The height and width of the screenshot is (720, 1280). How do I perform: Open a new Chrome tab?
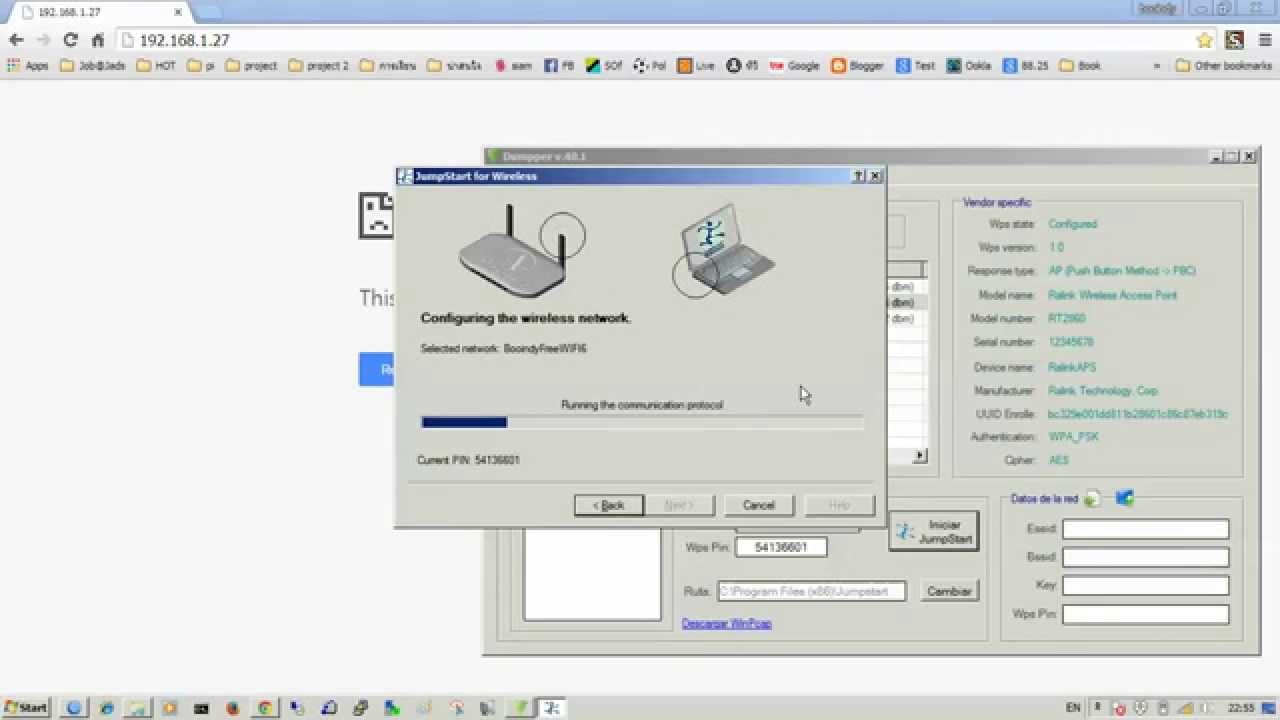coord(208,12)
